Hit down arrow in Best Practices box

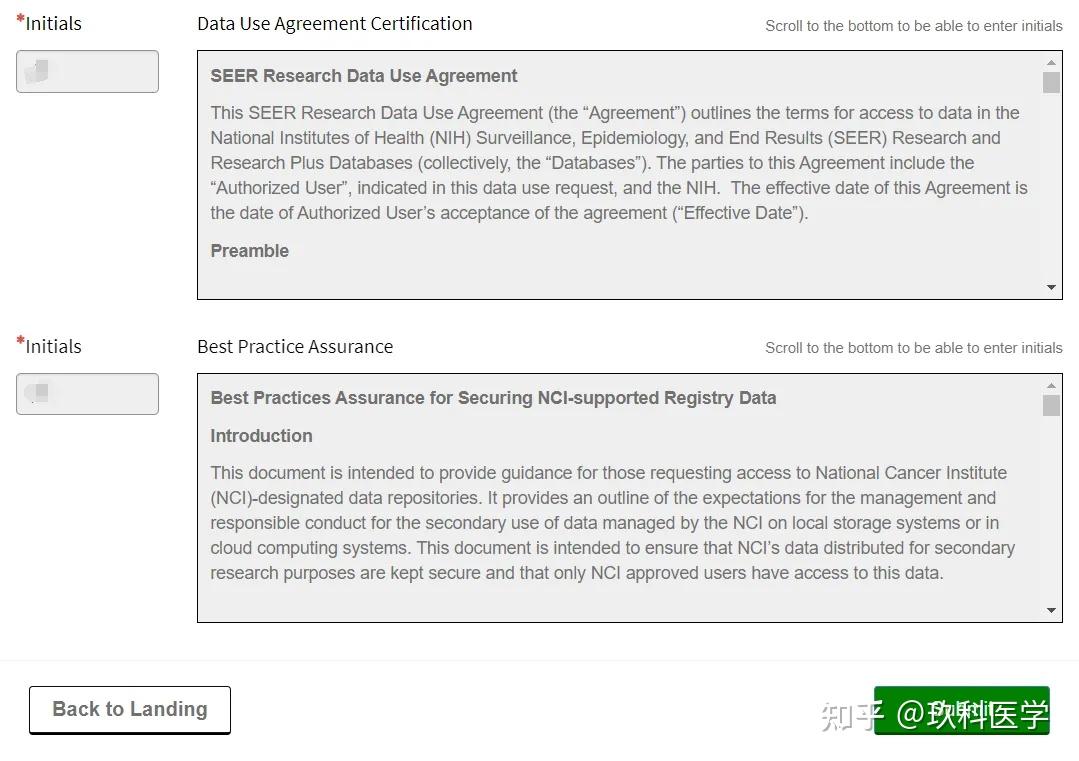1051,610
